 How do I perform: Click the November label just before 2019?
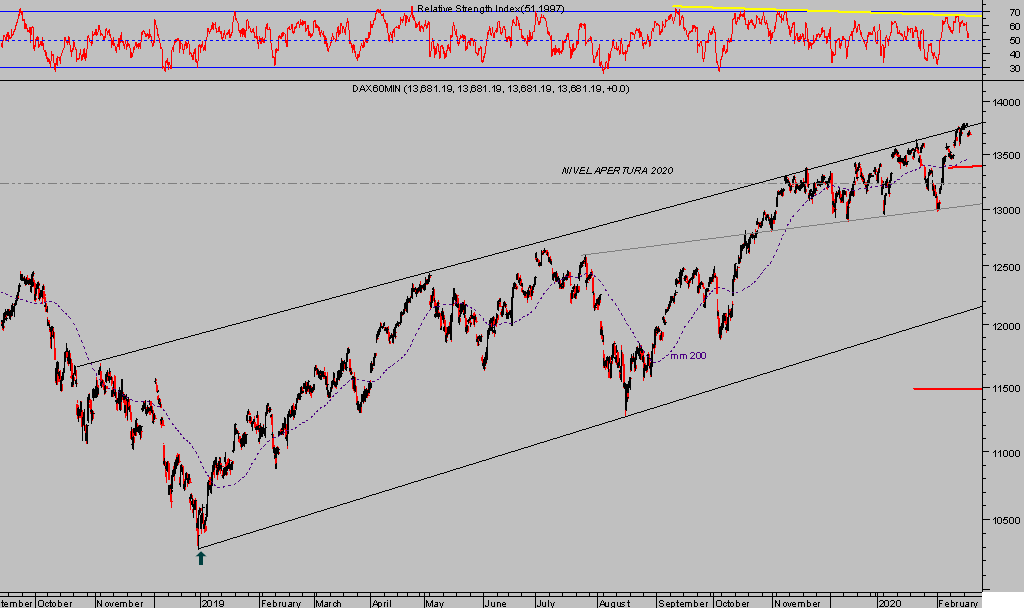click(120, 603)
